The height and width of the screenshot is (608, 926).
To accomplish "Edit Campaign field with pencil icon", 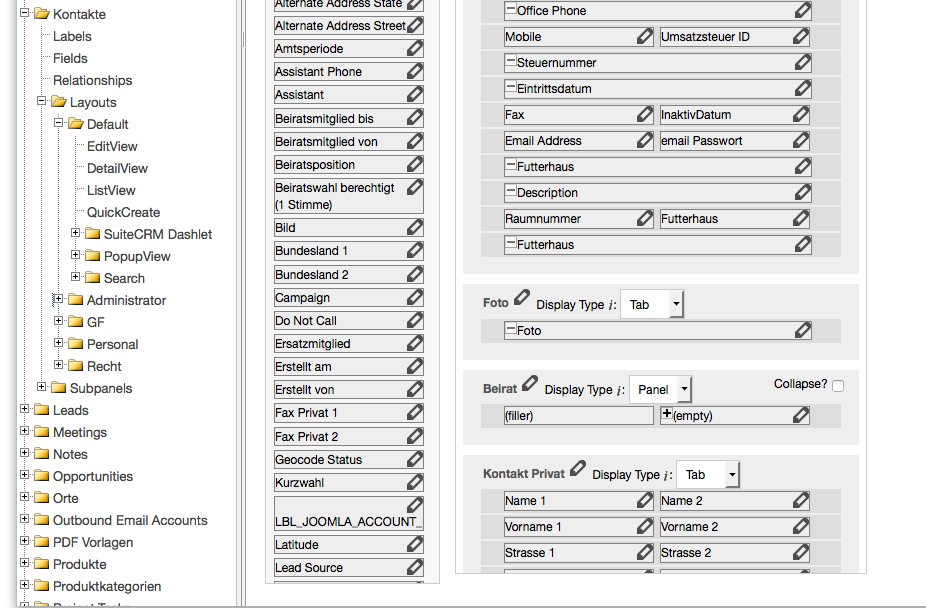I will click(x=415, y=297).
